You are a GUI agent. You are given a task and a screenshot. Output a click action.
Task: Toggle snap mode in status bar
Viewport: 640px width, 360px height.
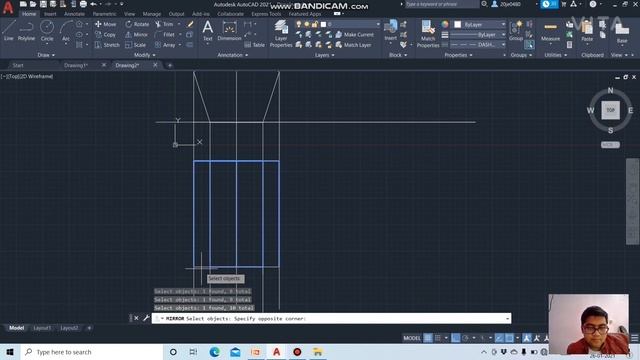pos(438,338)
